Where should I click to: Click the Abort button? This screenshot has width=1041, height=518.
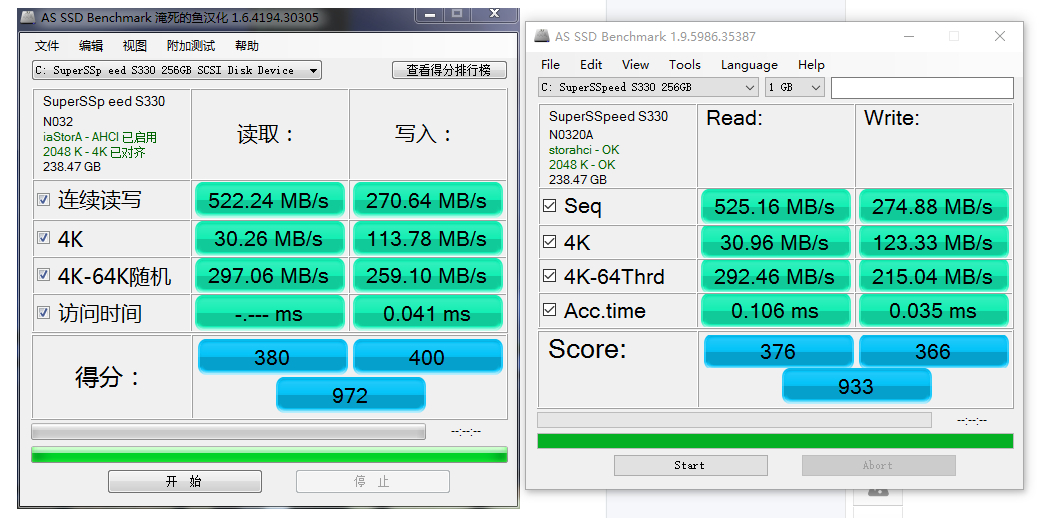[878, 465]
